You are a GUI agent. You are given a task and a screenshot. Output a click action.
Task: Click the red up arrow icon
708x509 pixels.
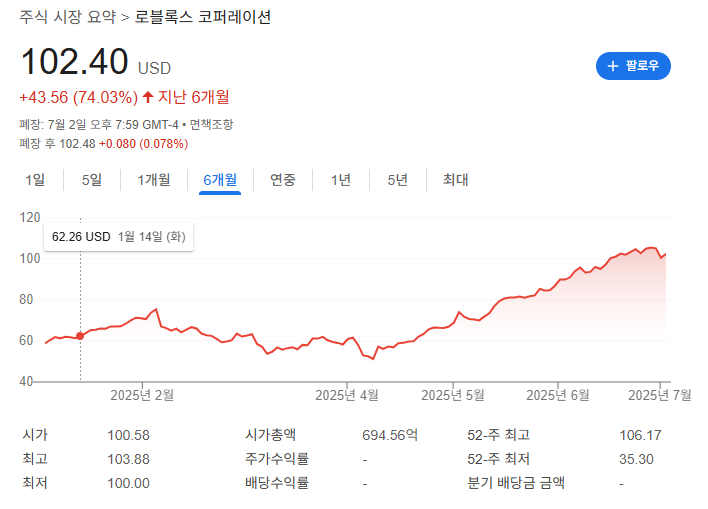click(x=148, y=97)
